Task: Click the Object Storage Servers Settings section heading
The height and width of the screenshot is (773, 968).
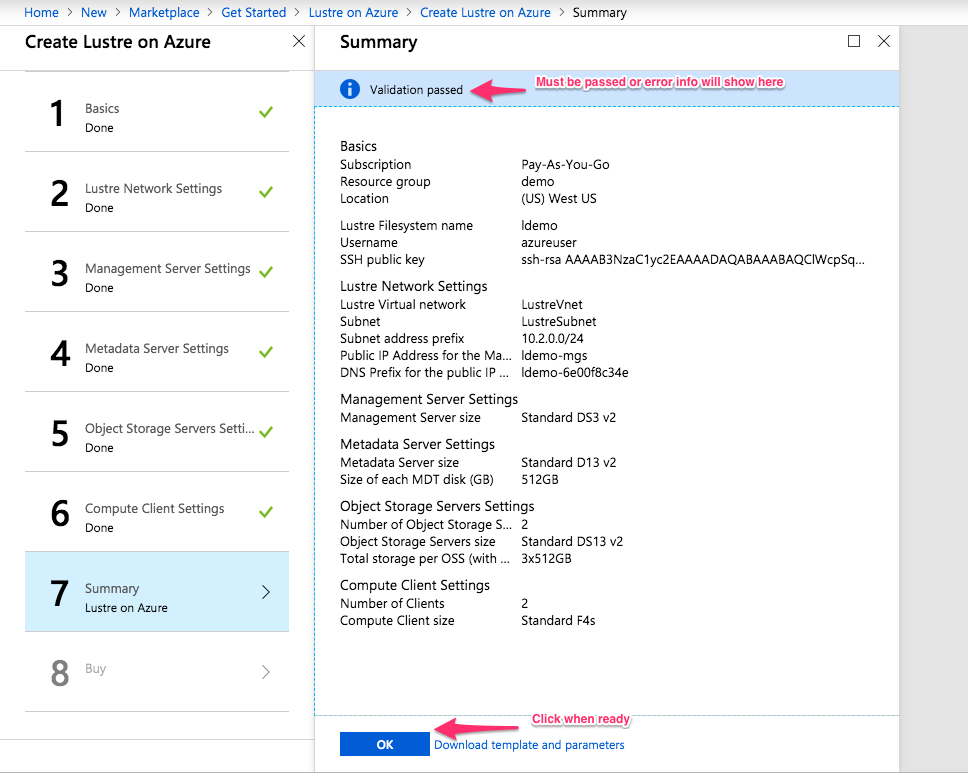Action: 437,506
